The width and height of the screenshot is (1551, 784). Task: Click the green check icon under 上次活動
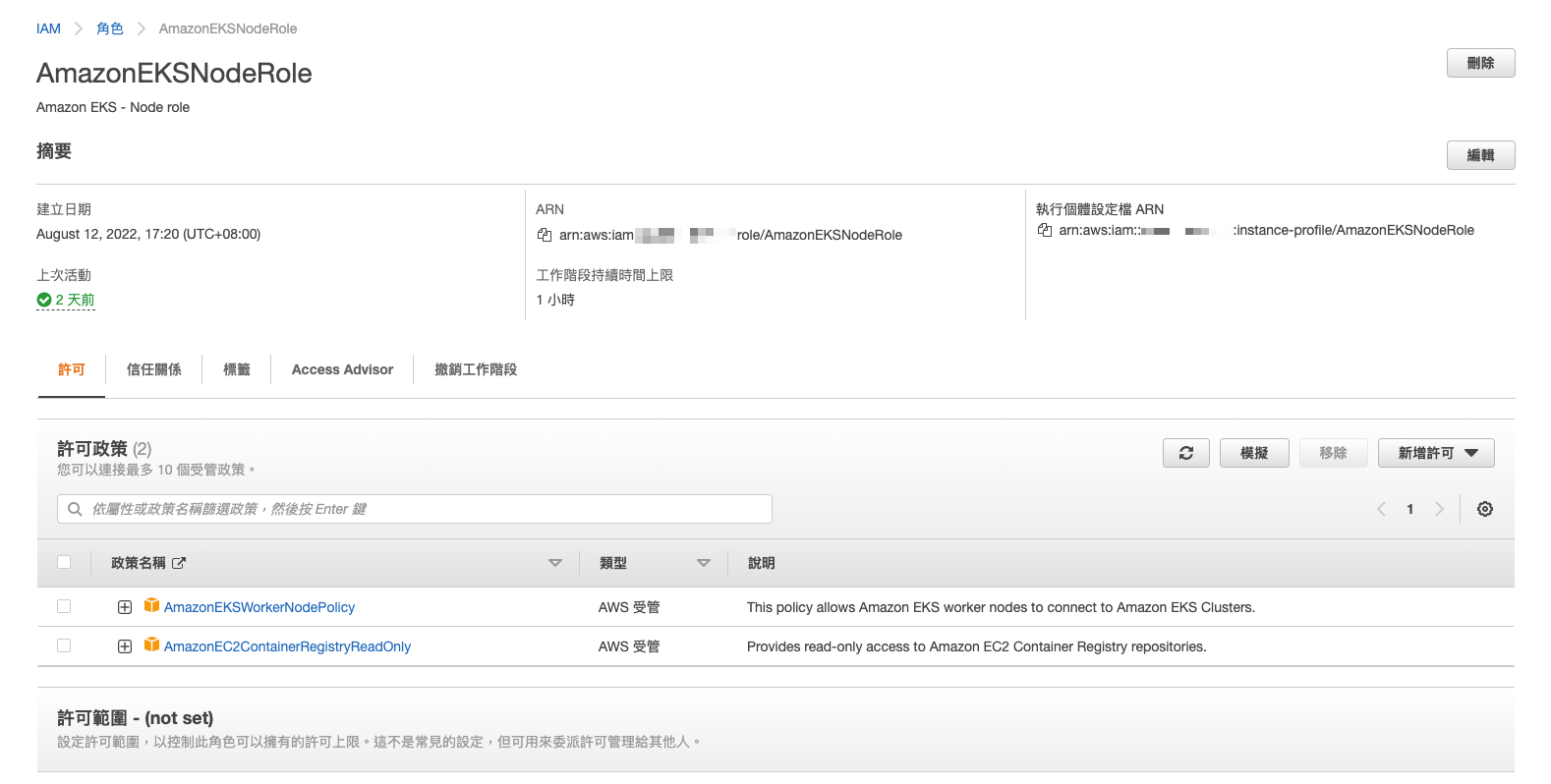click(43, 300)
